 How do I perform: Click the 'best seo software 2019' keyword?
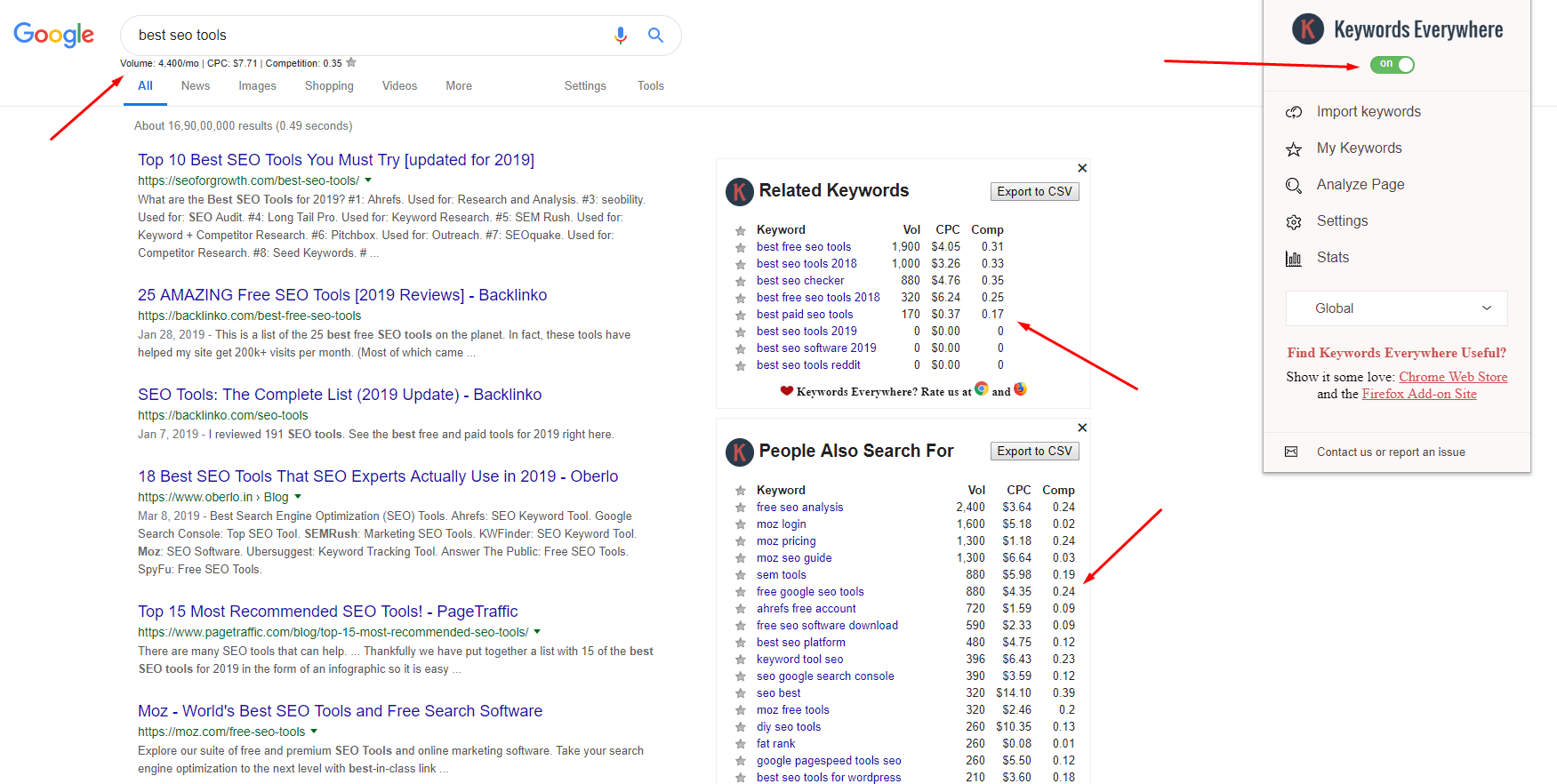pos(816,348)
